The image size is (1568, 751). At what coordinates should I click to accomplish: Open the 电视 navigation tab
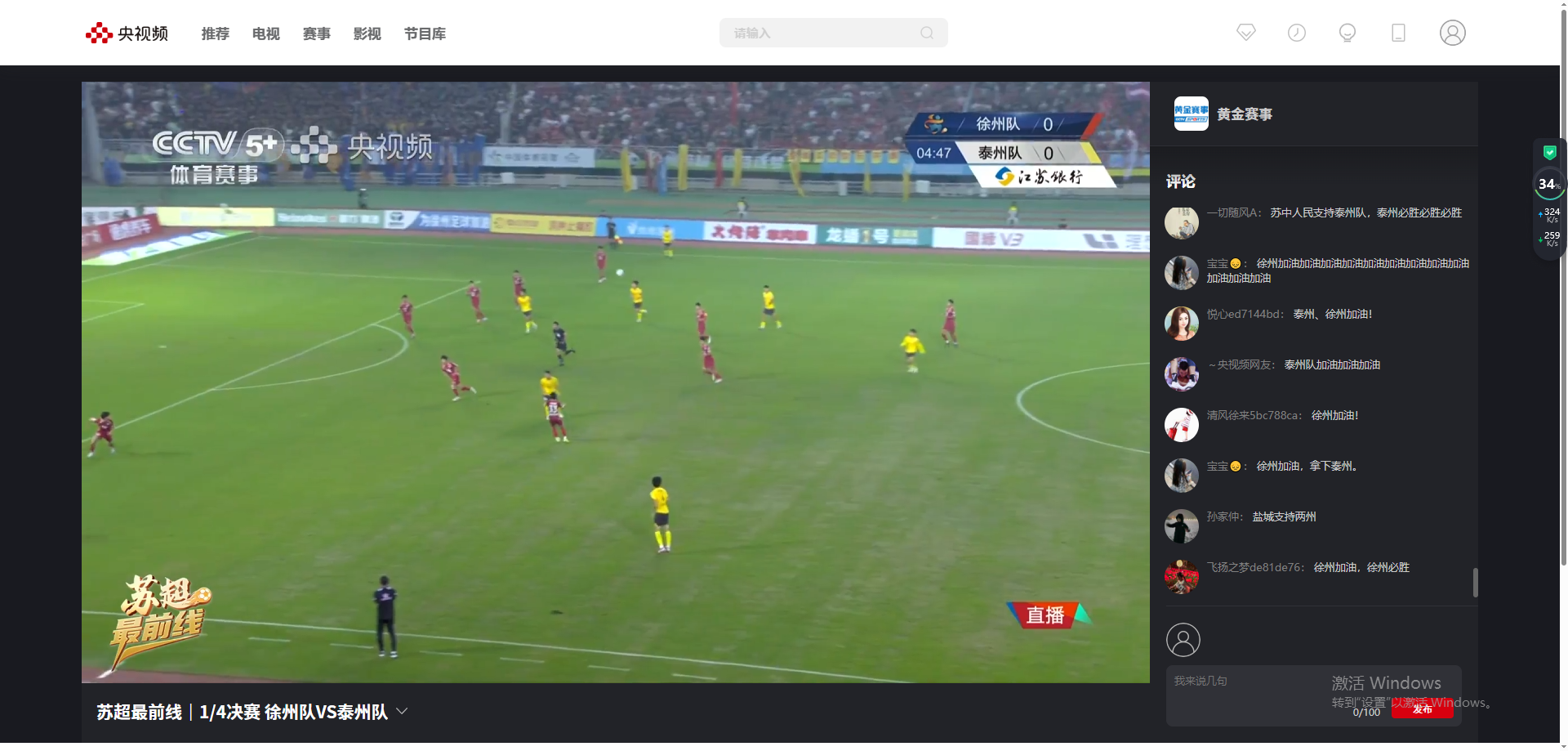point(266,34)
